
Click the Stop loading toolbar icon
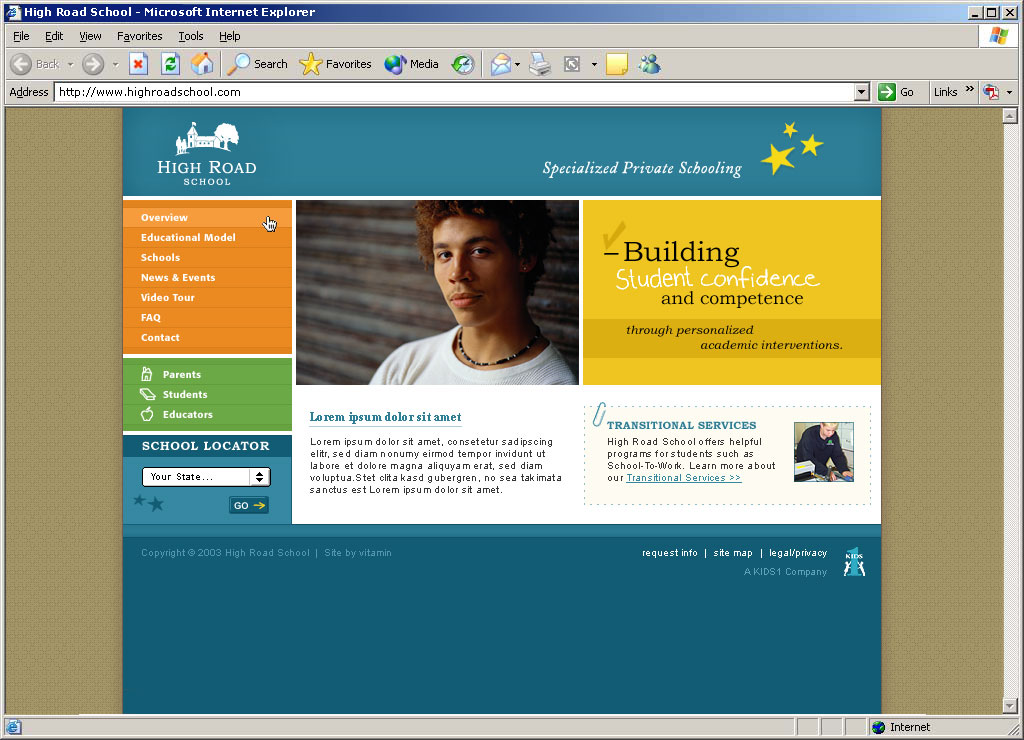[139, 64]
